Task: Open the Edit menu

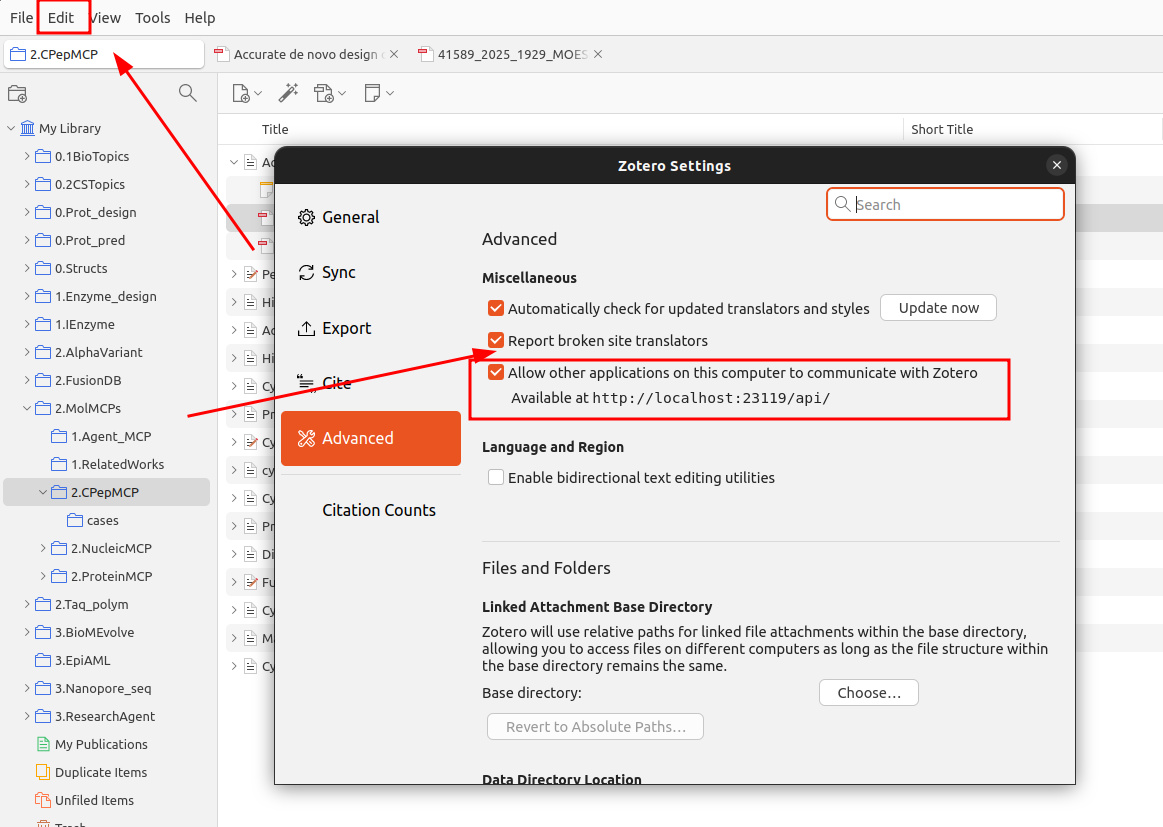Action: 61,18
